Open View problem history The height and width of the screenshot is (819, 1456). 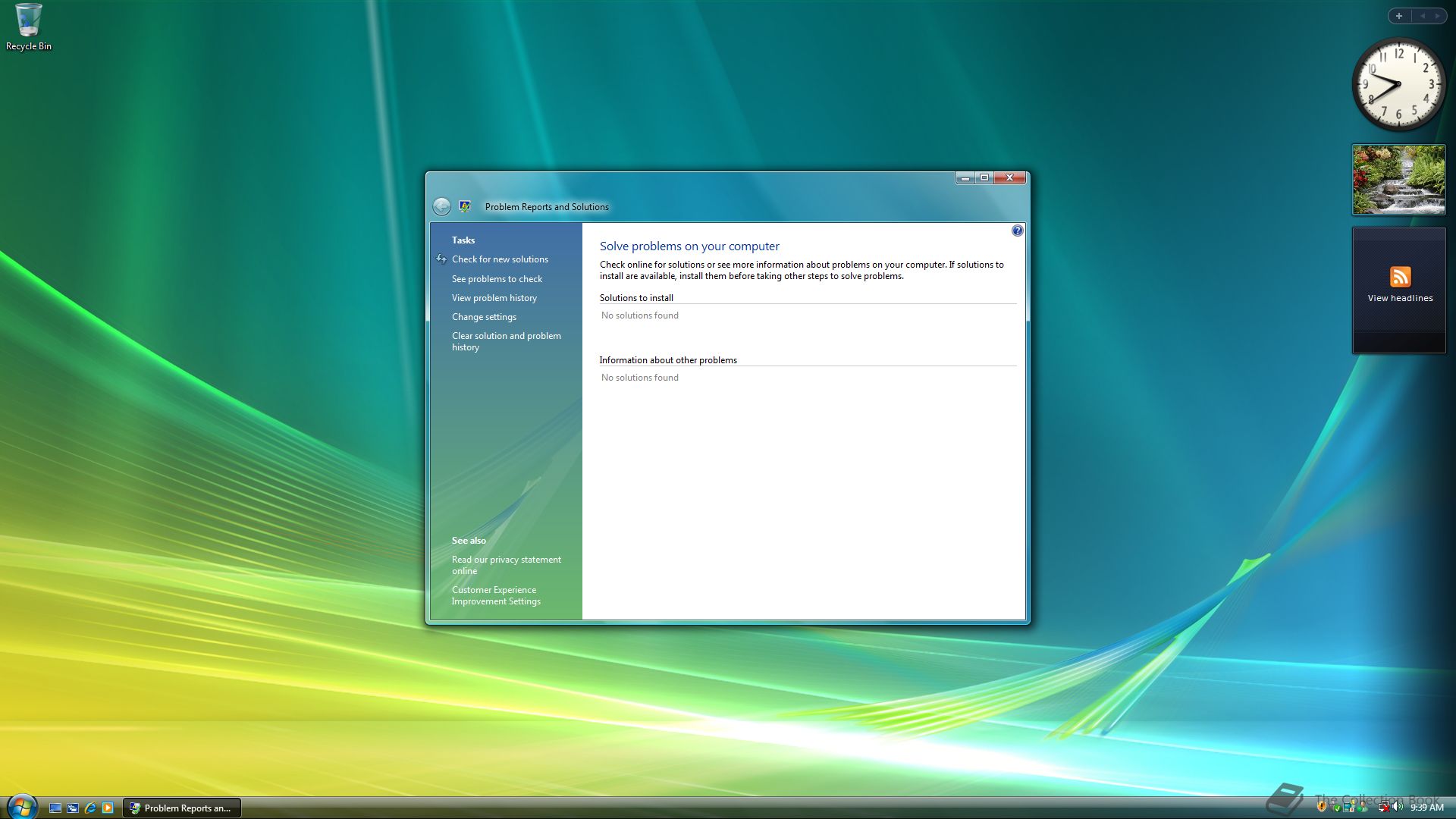[494, 298]
